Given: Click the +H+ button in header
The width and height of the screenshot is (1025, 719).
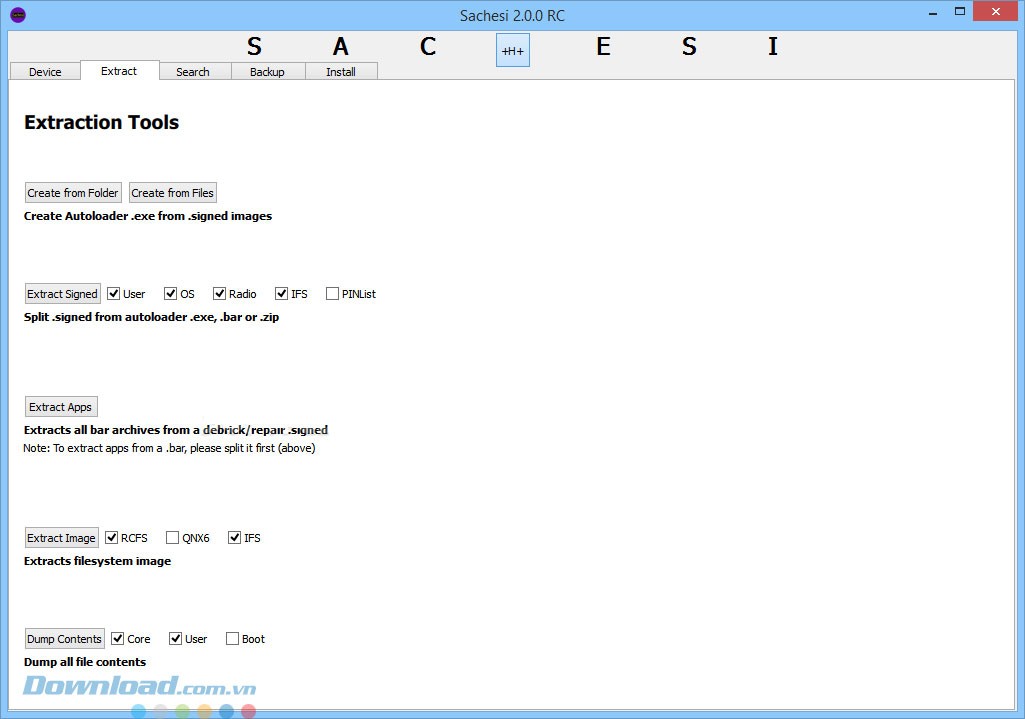Looking at the screenshot, I should tap(512, 50).
